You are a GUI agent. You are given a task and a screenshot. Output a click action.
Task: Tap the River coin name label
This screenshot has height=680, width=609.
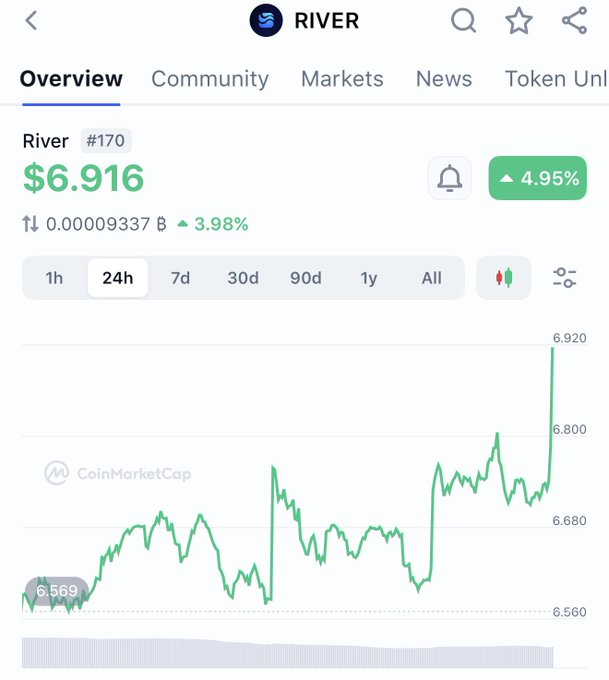point(46,141)
